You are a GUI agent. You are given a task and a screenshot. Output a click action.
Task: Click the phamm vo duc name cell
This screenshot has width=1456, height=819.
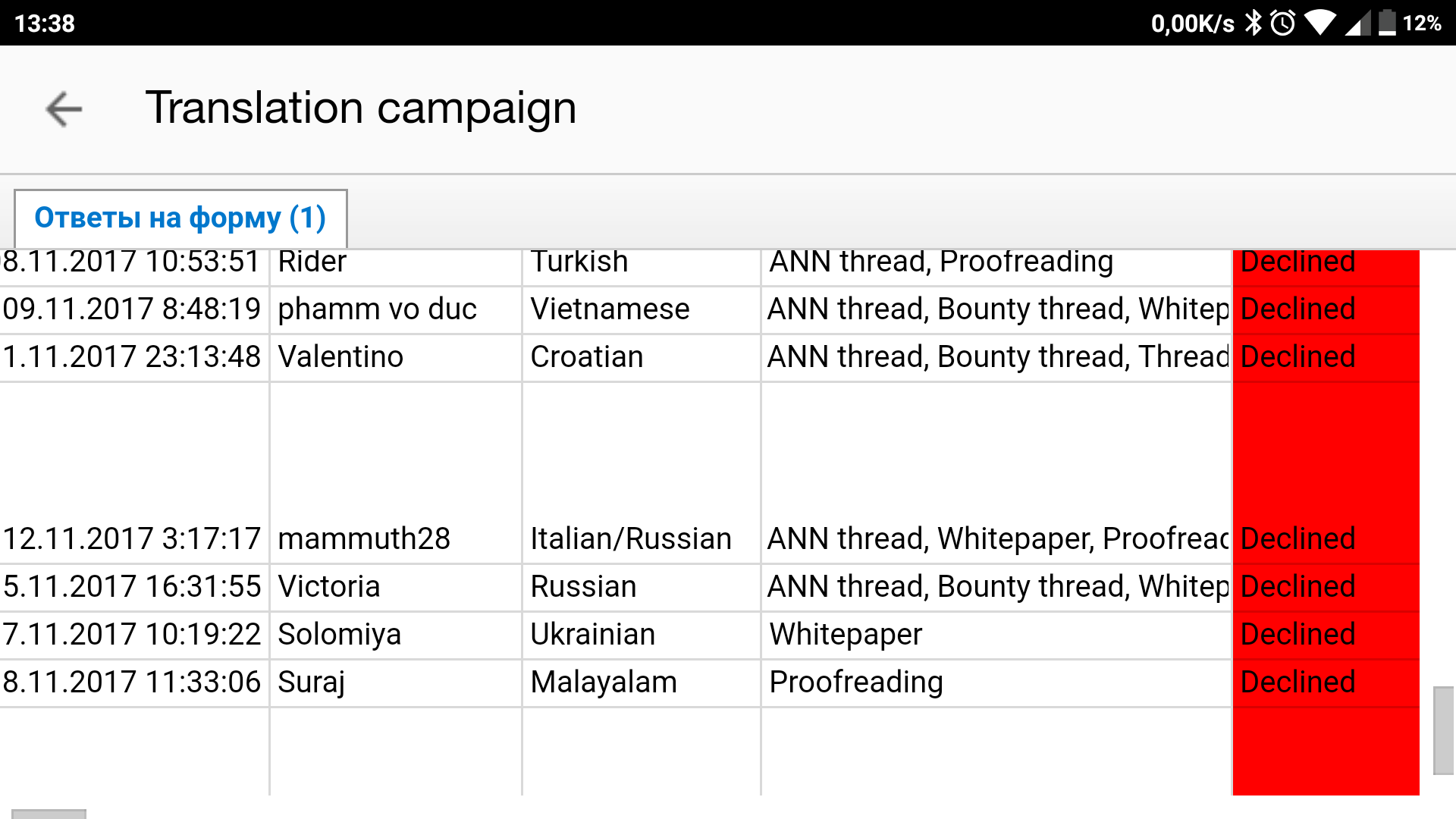pos(396,309)
